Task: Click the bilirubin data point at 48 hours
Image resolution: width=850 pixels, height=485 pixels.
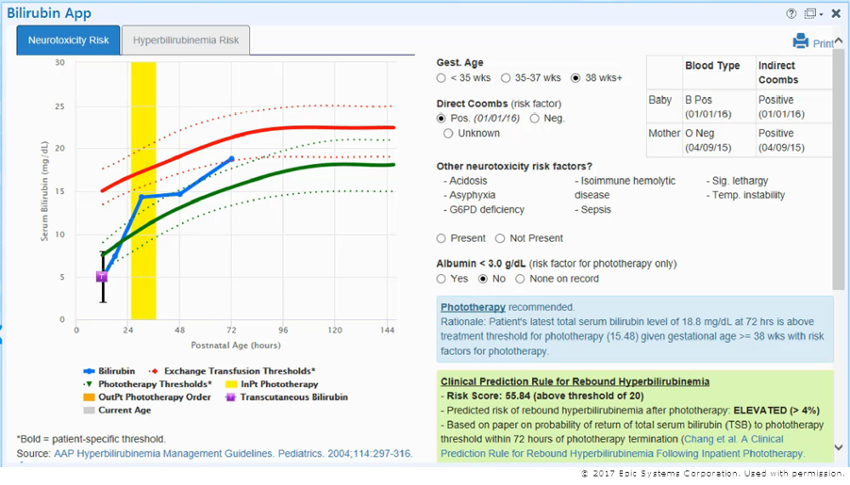Action: (180, 193)
